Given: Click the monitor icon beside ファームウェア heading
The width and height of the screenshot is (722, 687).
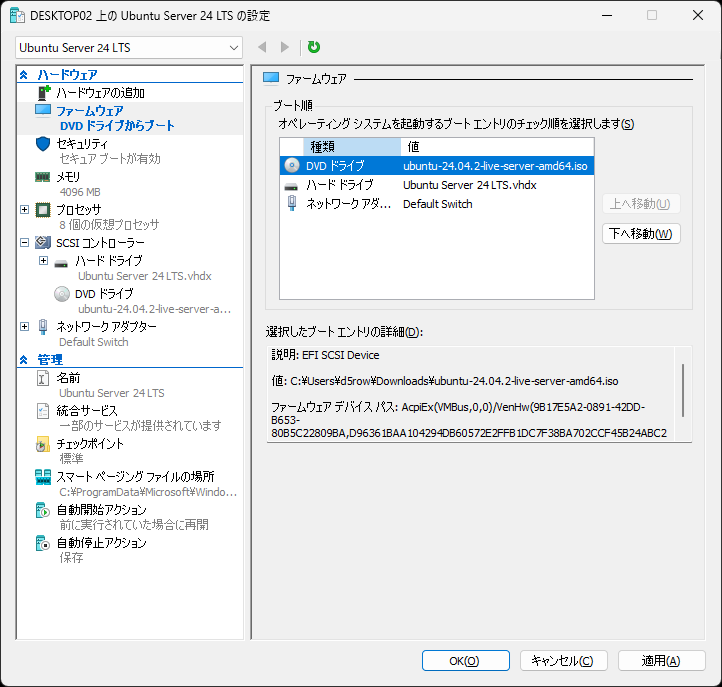Looking at the screenshot, I should click(271, 78).
